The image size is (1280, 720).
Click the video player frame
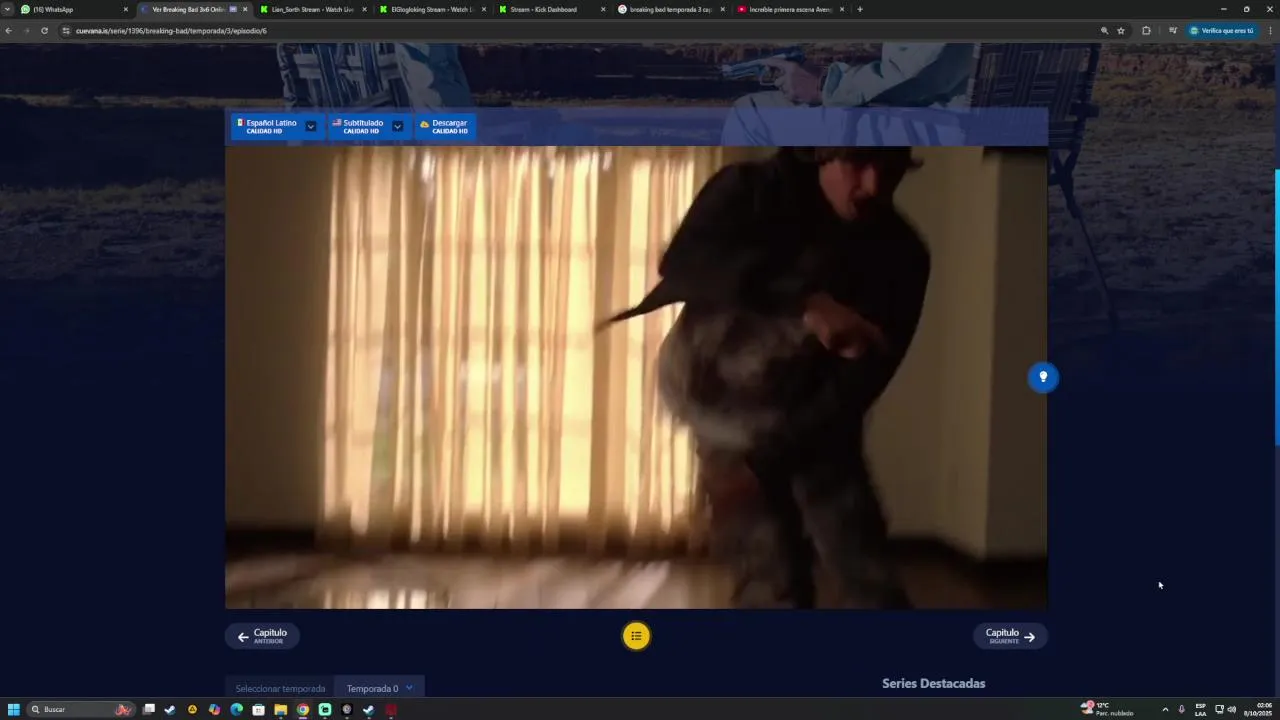(x=636, y=377)
